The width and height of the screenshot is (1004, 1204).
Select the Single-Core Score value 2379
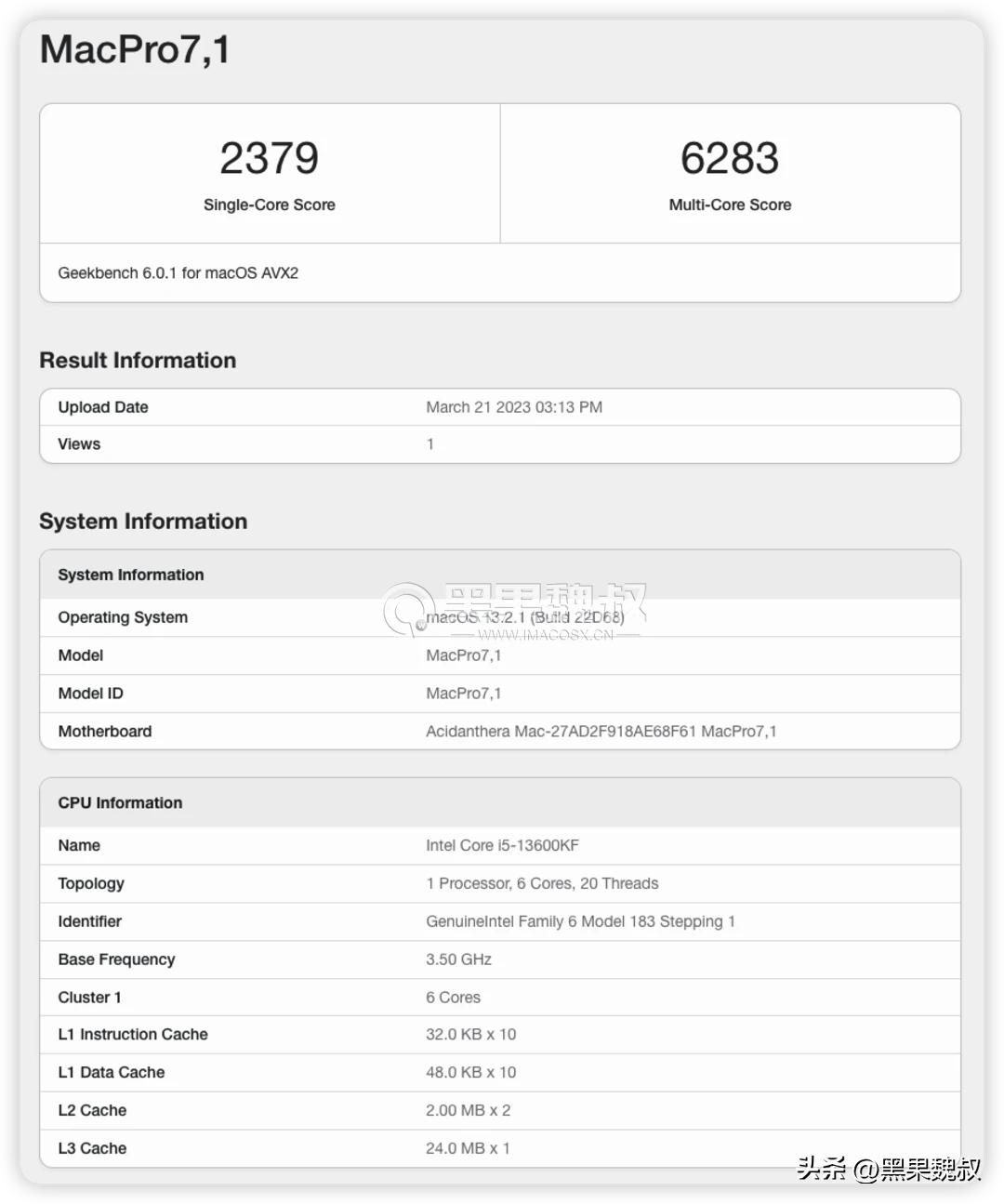tap(269, 158)
